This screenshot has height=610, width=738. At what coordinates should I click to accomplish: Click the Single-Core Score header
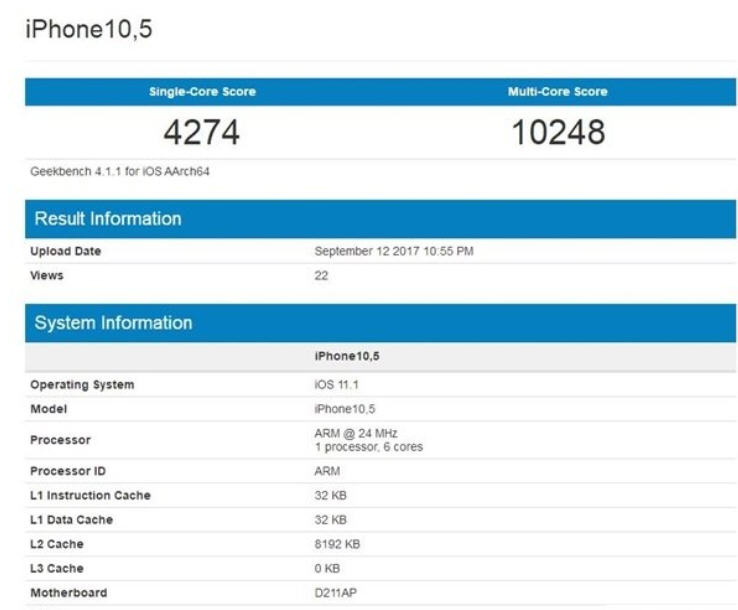click(x=202, y=91)
